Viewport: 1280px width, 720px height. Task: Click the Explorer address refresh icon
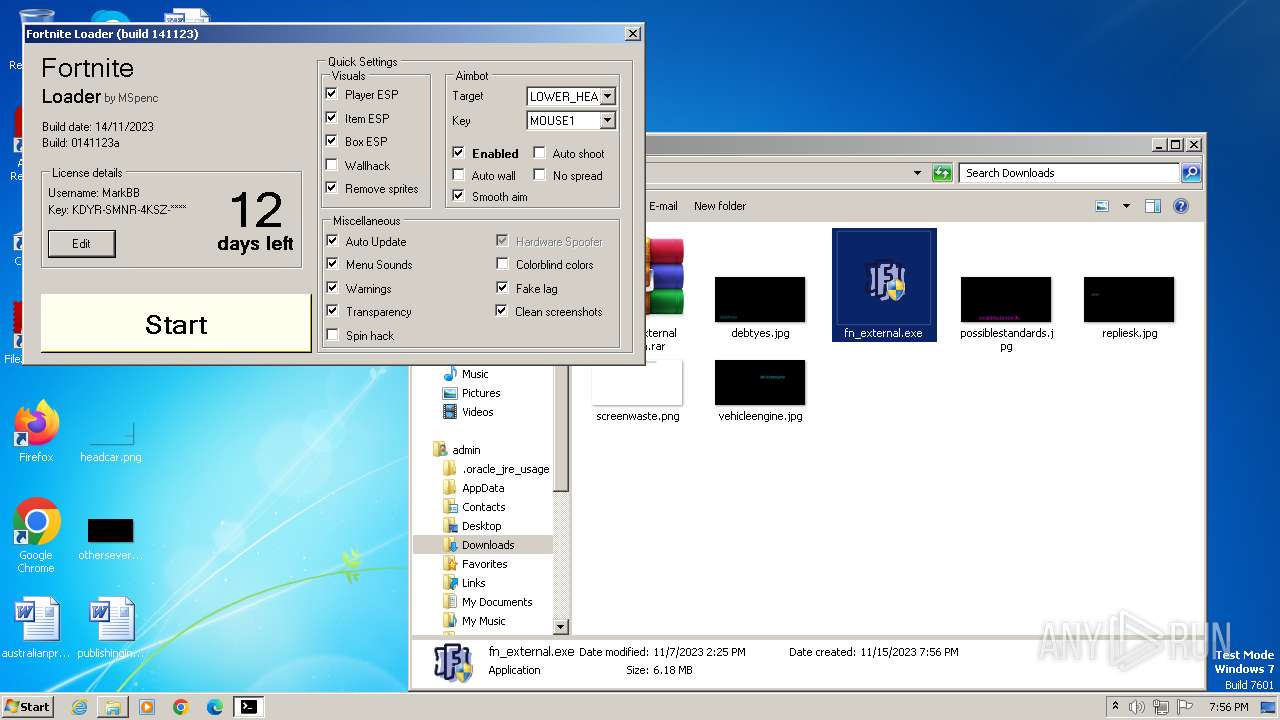pyautogui.click(x=942, y=173)
